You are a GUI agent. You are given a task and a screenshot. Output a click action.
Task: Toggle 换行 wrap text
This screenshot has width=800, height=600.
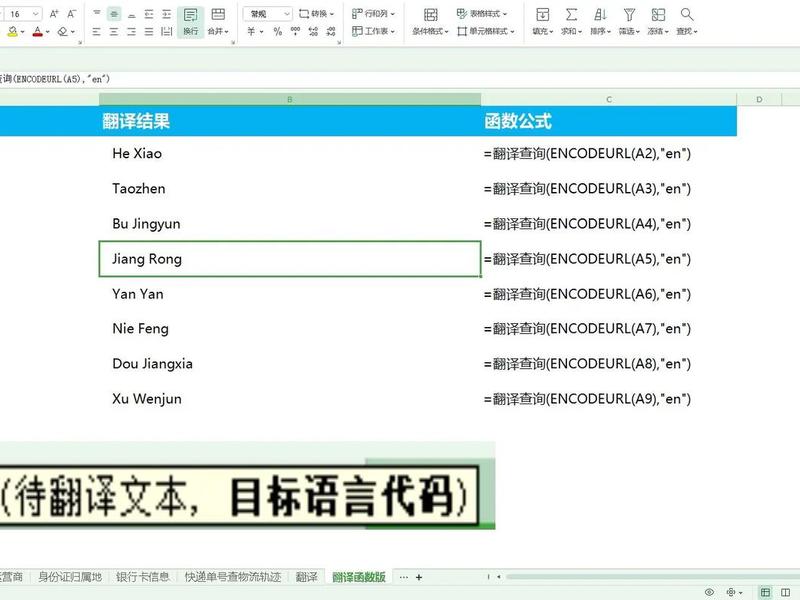pos(190,22)
